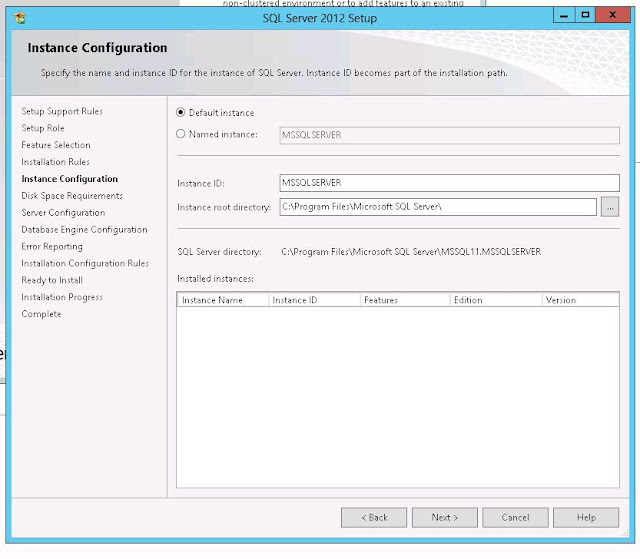Click the Instance ID text field
640x559 pixels.
click(x=449, y=183)
